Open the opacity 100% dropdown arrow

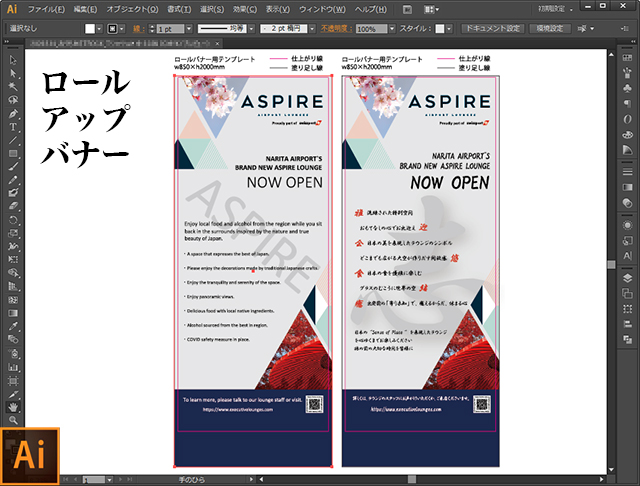pos(392,29)
